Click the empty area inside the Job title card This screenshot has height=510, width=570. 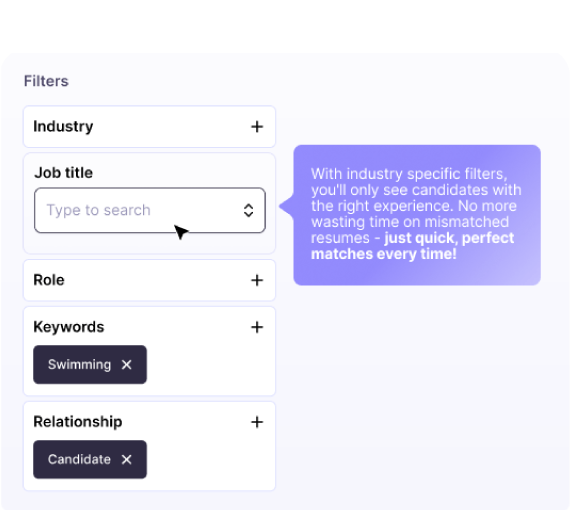coord(149,243)
